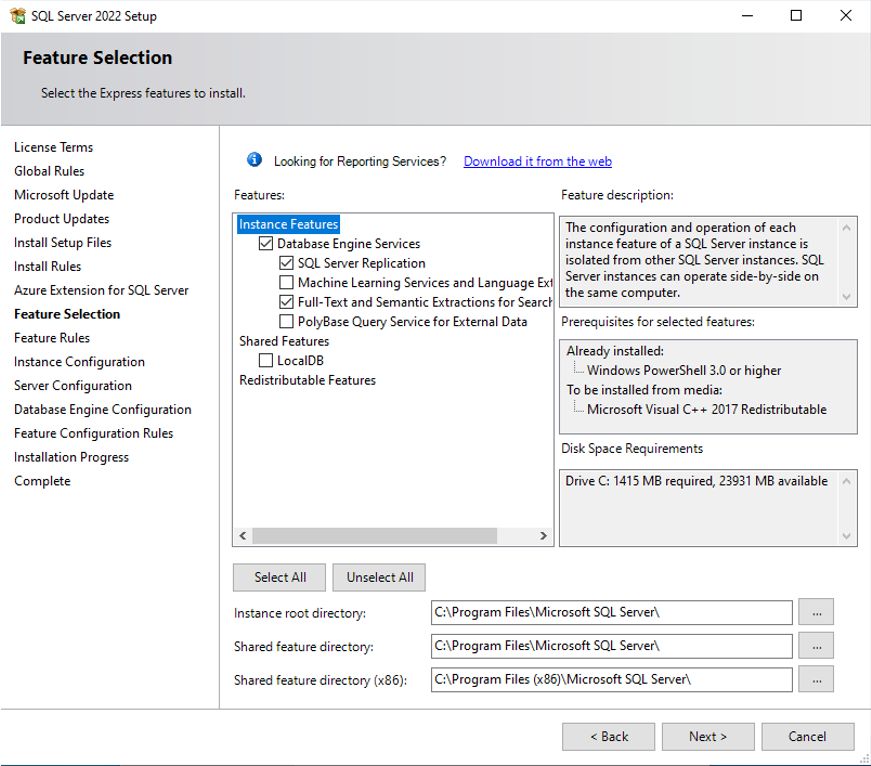871x766 pixels.
Task: Select Redistributable Features tree node
Action: click(x=307, y=380)
